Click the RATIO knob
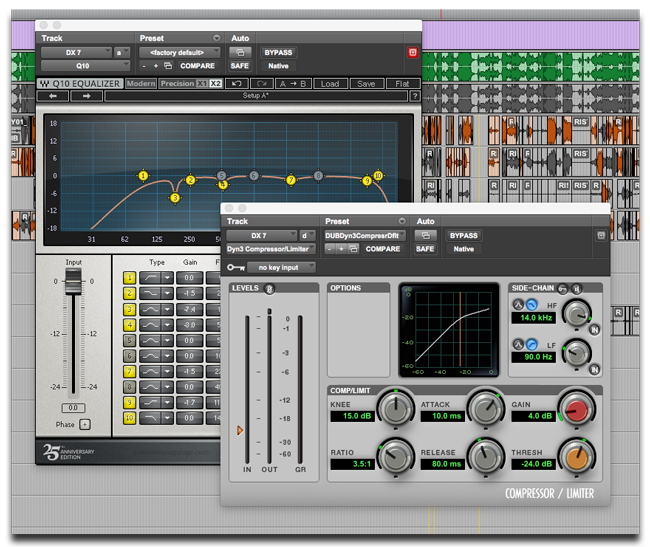Screen dimensions: 650x547 tap(395, 457)
